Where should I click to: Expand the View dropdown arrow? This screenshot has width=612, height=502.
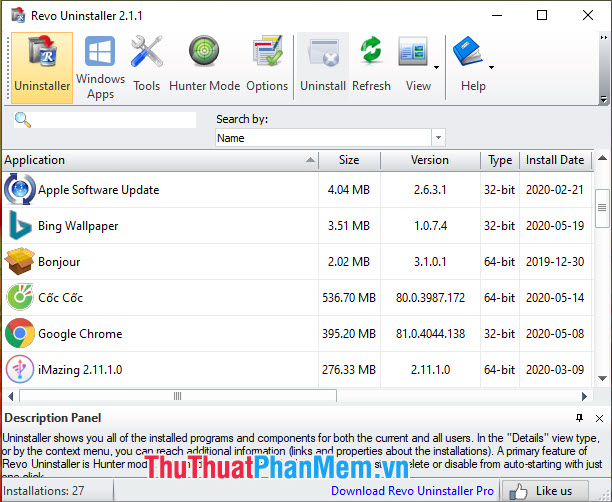click(x=436, y=68)
